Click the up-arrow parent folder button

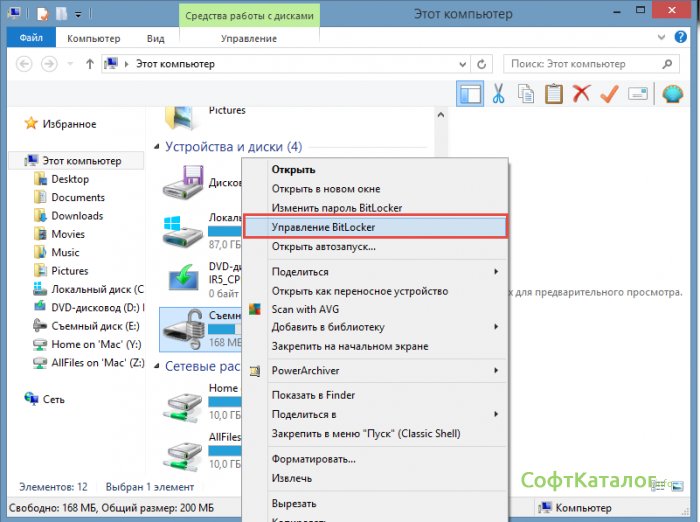(x=90, y=64)
